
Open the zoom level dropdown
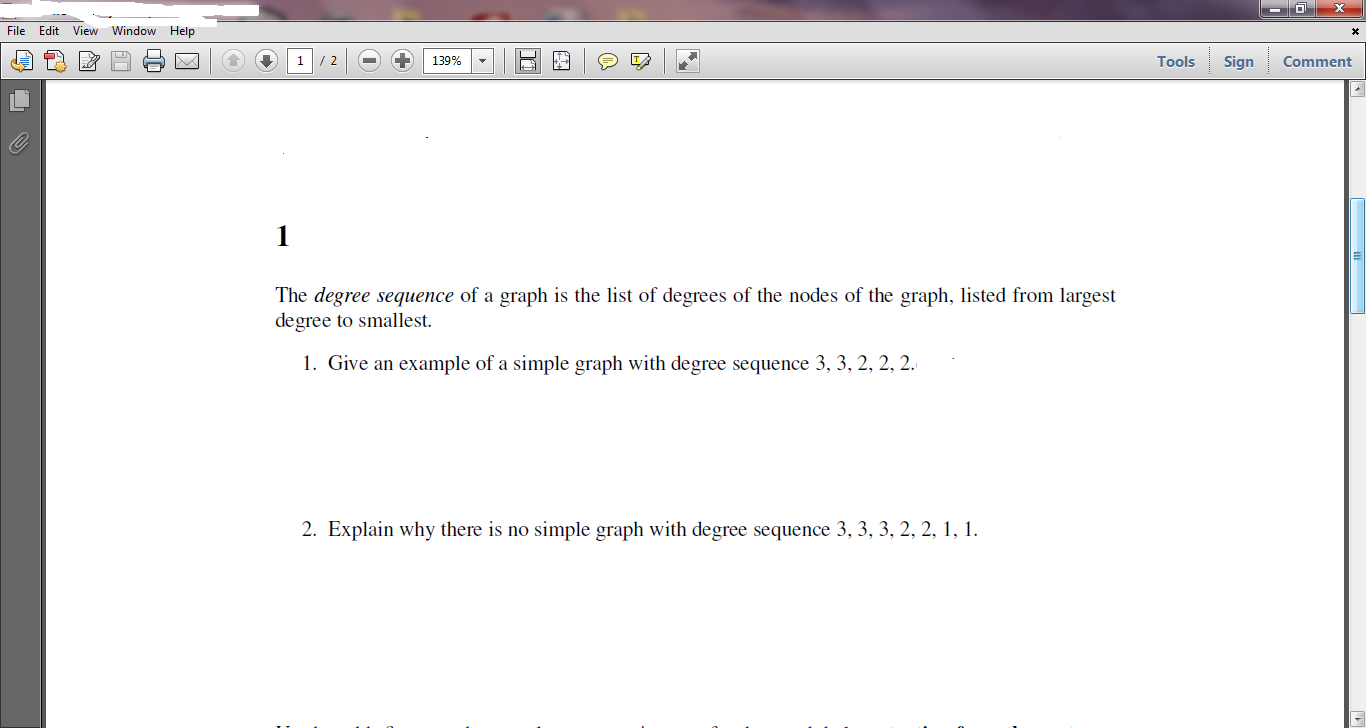481,60
